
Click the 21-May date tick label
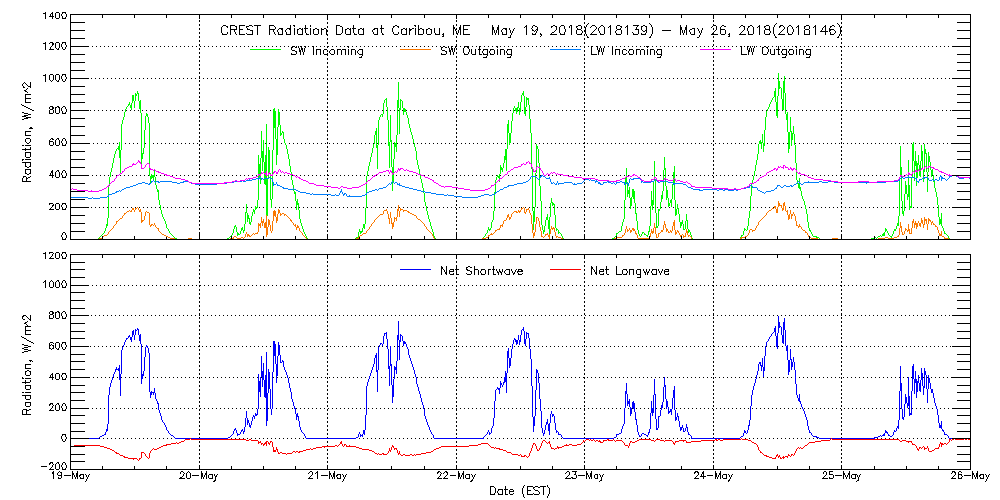(328, 476)
